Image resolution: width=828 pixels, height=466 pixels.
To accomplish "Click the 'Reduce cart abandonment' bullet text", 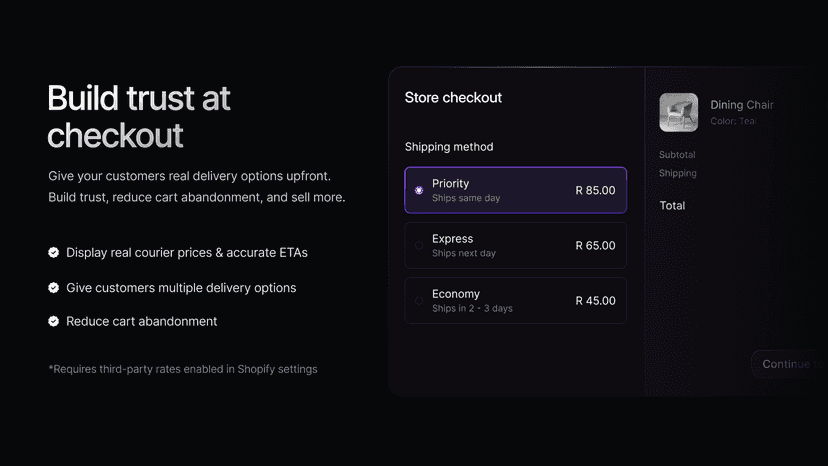I will [x=142, y=321].
